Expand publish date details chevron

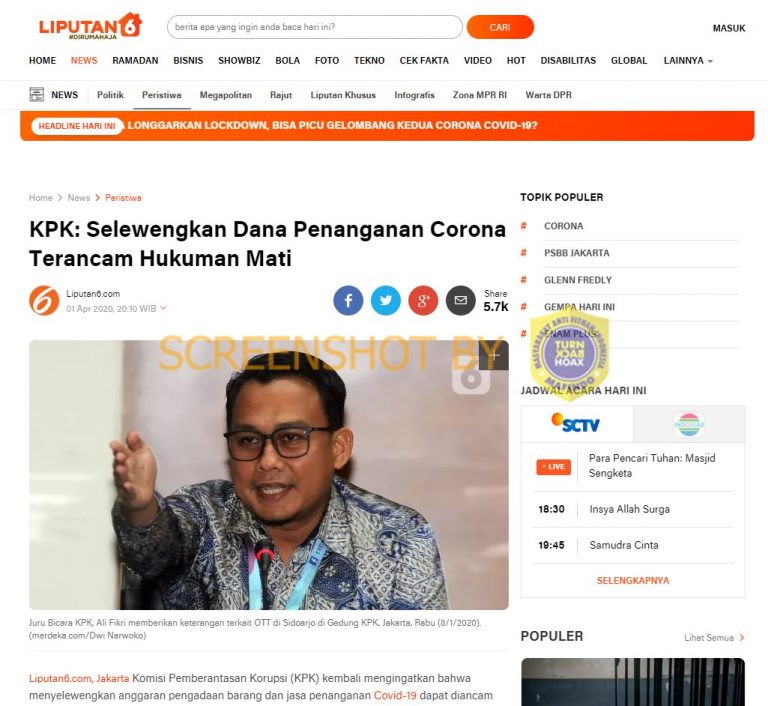164,308
